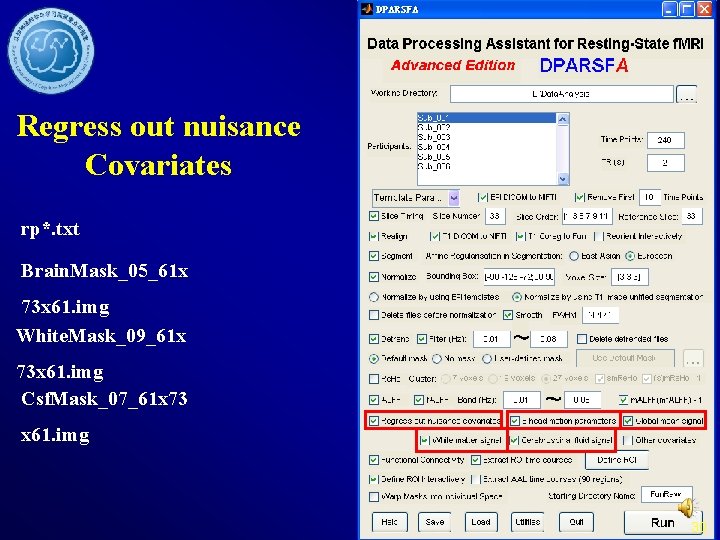This screenshot has width=720, height=540.
Task: Enable Delete files before normalization checkbox
Action: tap(374, 315)
